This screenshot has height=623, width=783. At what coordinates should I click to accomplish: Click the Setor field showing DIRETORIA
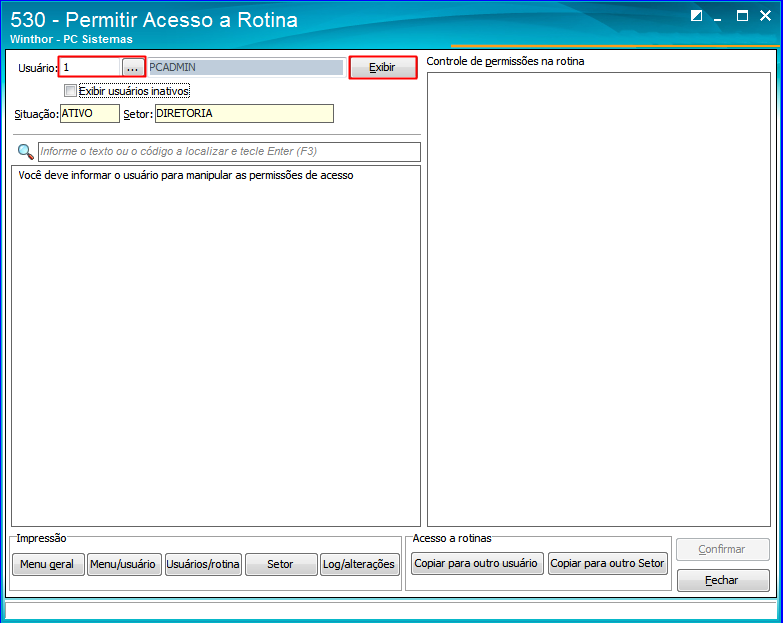pyautogui.click(x=244, y=113)
